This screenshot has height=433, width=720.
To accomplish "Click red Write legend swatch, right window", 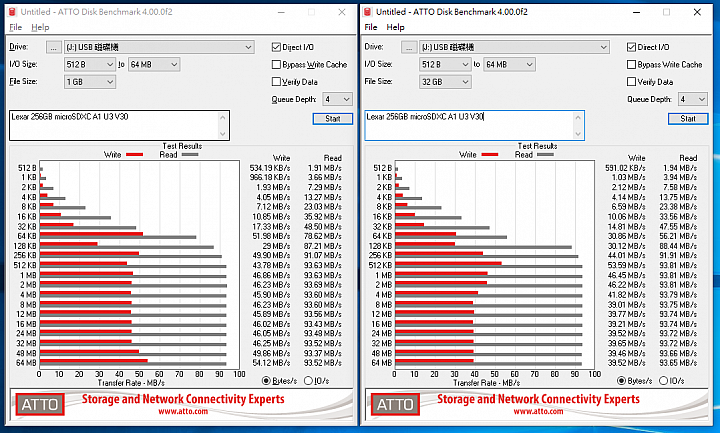I will [x=490, y=155].
